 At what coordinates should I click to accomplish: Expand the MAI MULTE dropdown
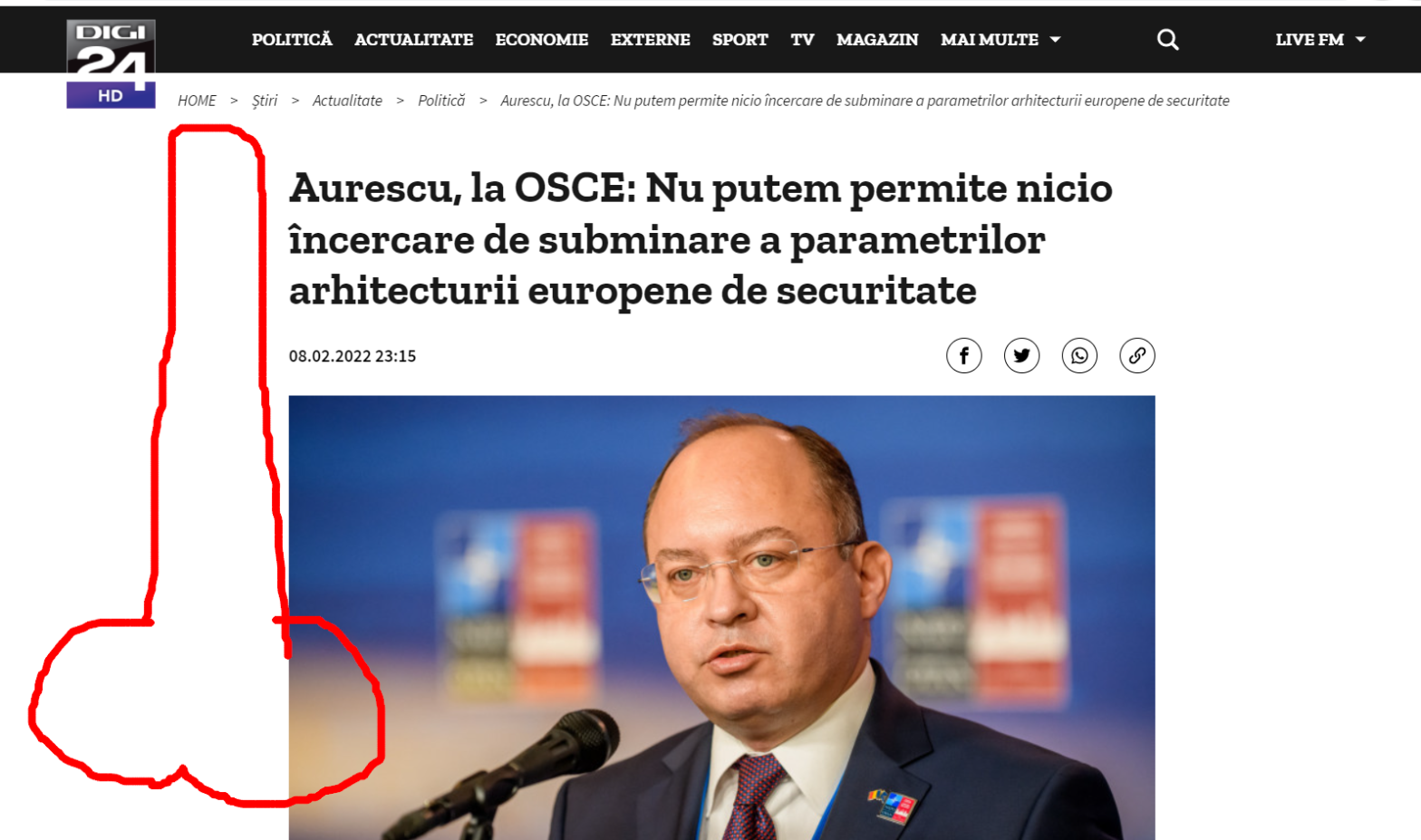pyautogui.click(x=1000, y=40)
